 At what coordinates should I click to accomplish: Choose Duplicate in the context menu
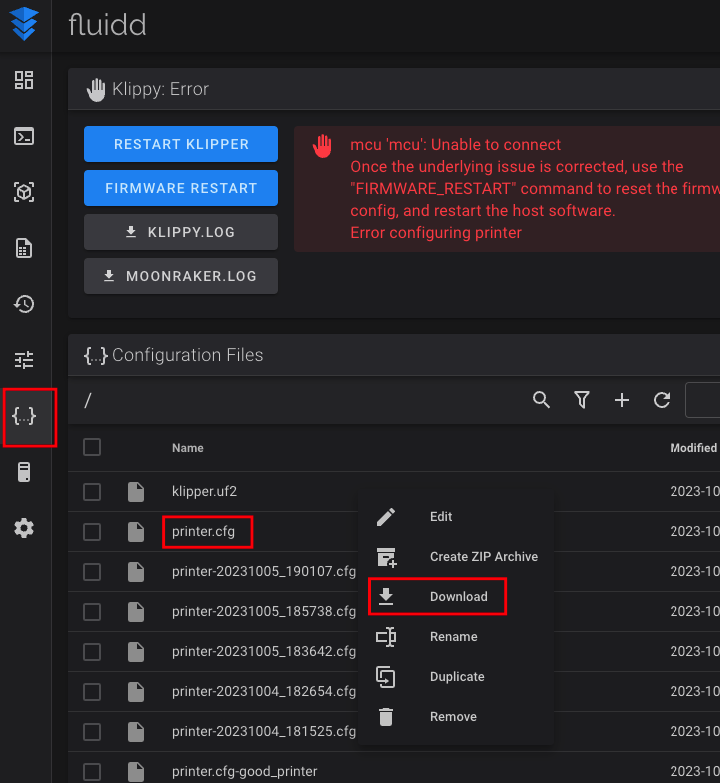pyautogui.click(x=456, y=676)
